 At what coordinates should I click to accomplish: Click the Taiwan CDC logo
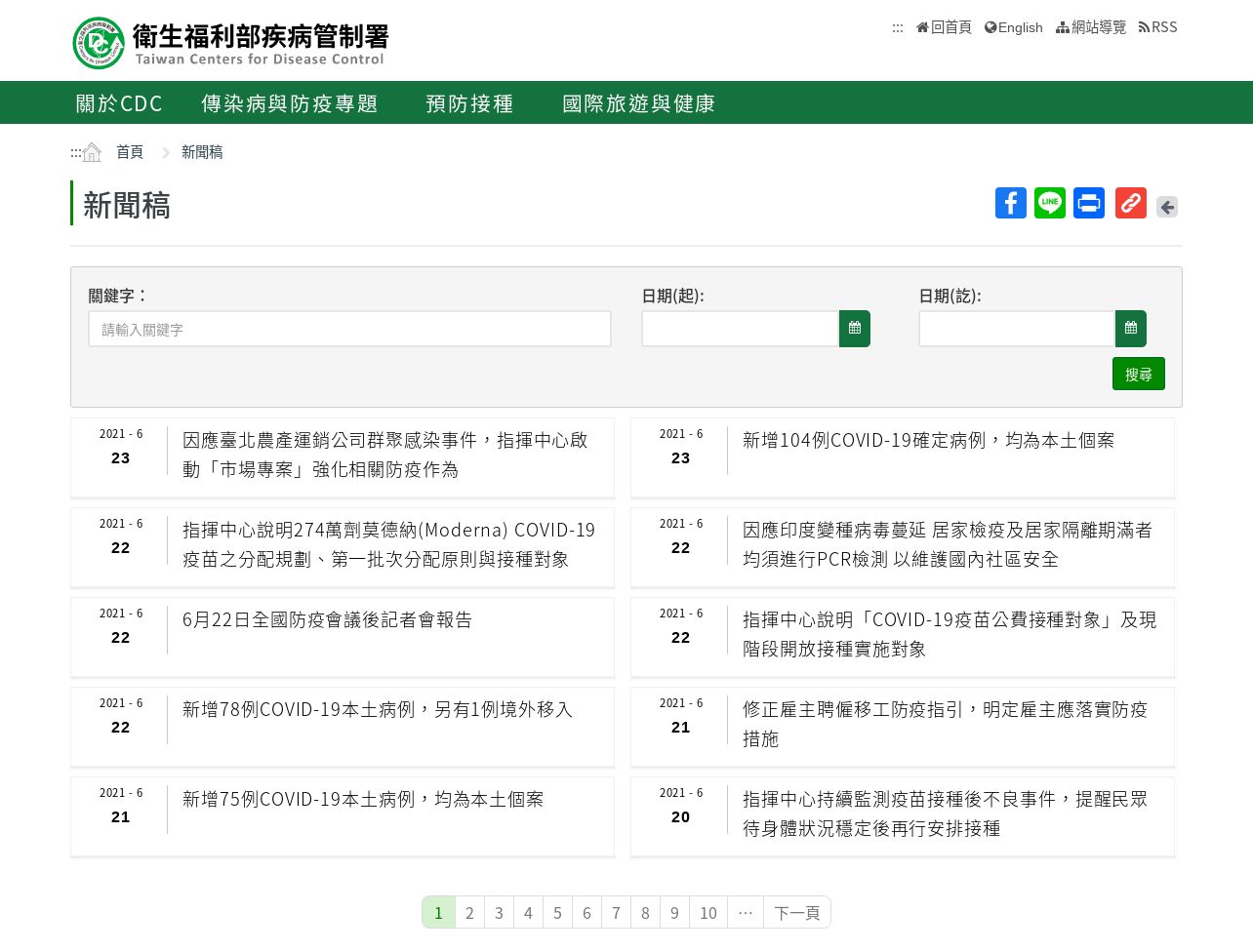231,44
